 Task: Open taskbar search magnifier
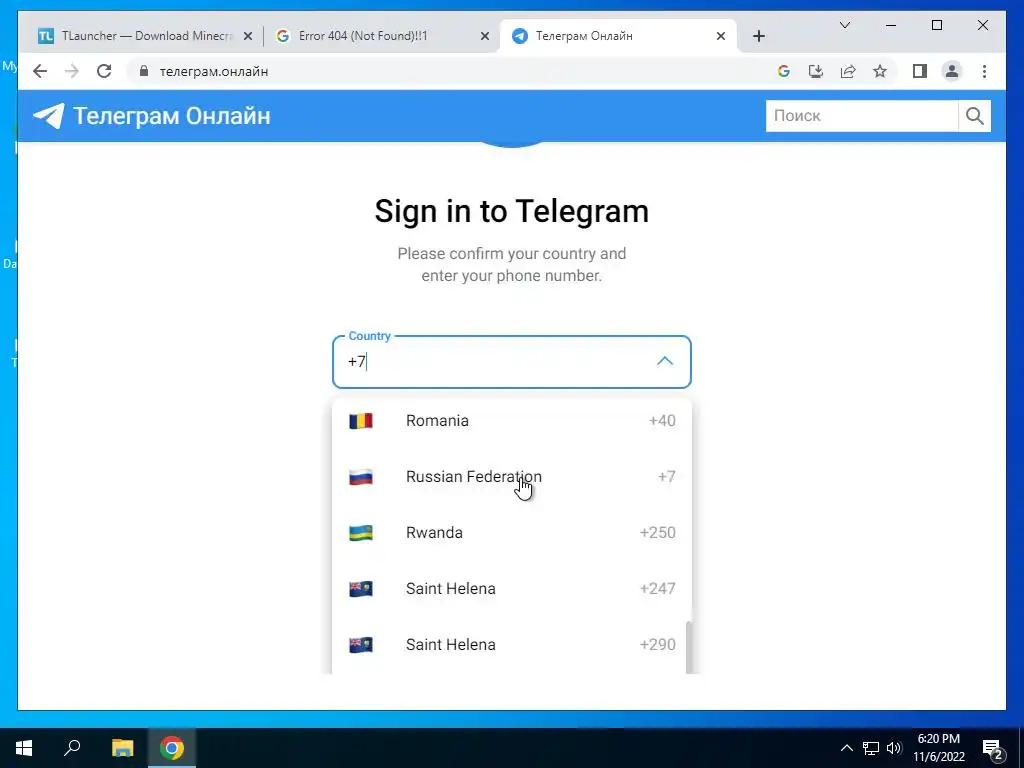tap(72, 748)
